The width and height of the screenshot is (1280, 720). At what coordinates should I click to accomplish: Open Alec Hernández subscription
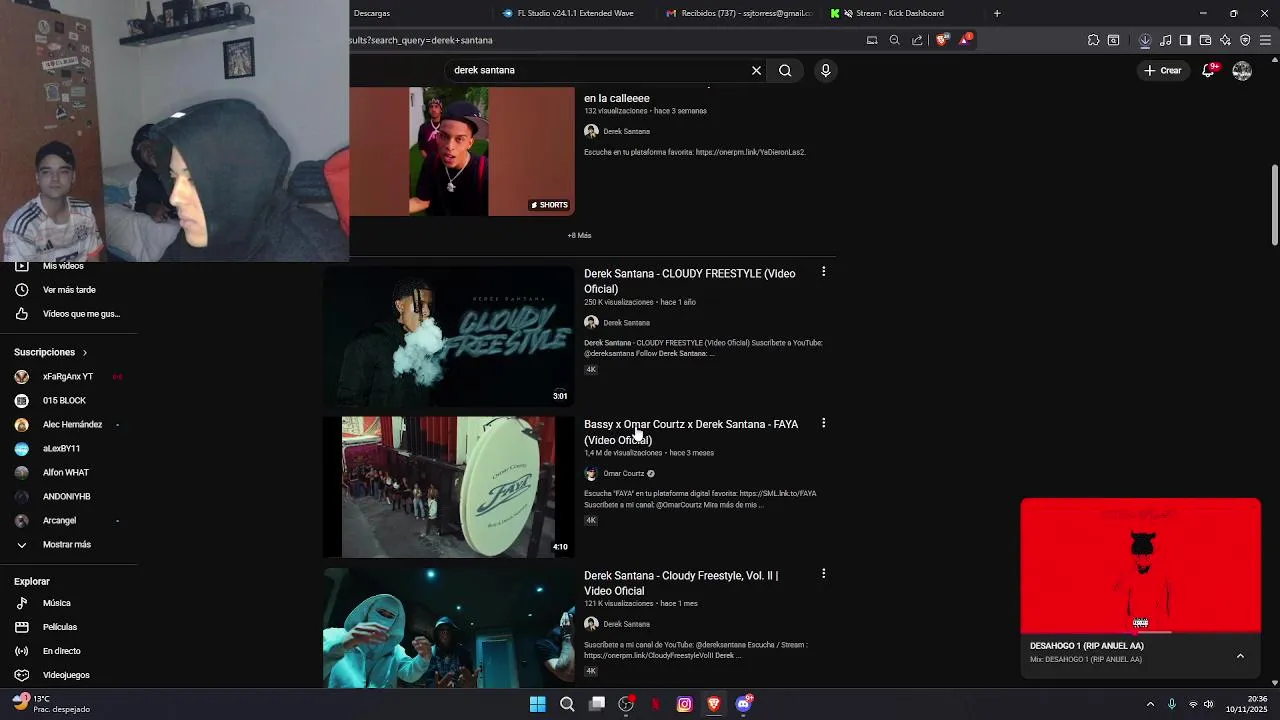point(69,425)
